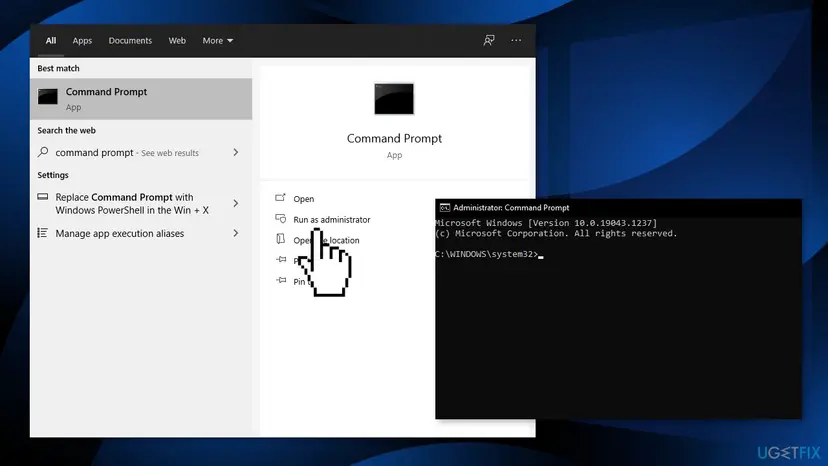Click the keyboard icon beside Replace Command Prompt
Screen dimensions: 828x466
point(43,197)
